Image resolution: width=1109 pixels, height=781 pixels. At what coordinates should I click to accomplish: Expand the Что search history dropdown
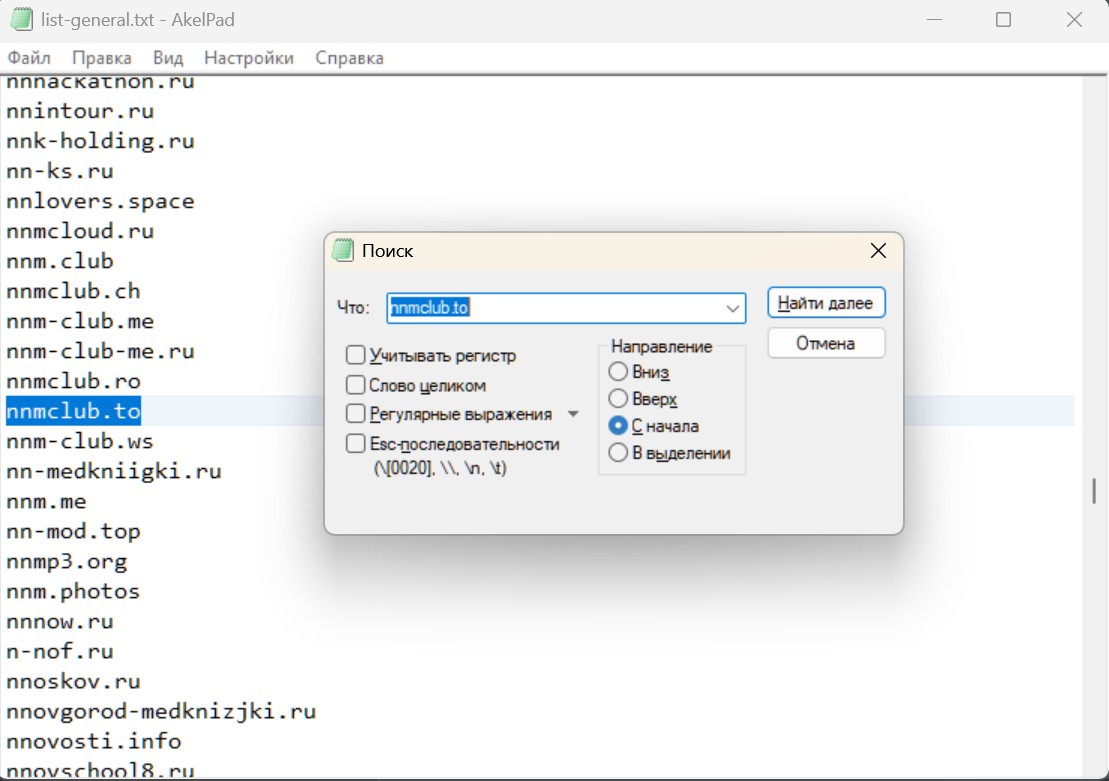(x=732, y=308)
